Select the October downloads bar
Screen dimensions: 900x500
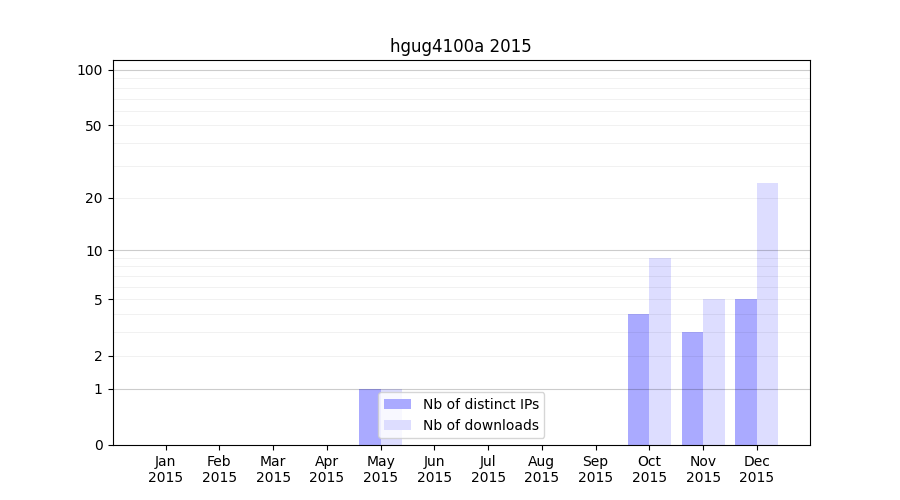[660, 351]
